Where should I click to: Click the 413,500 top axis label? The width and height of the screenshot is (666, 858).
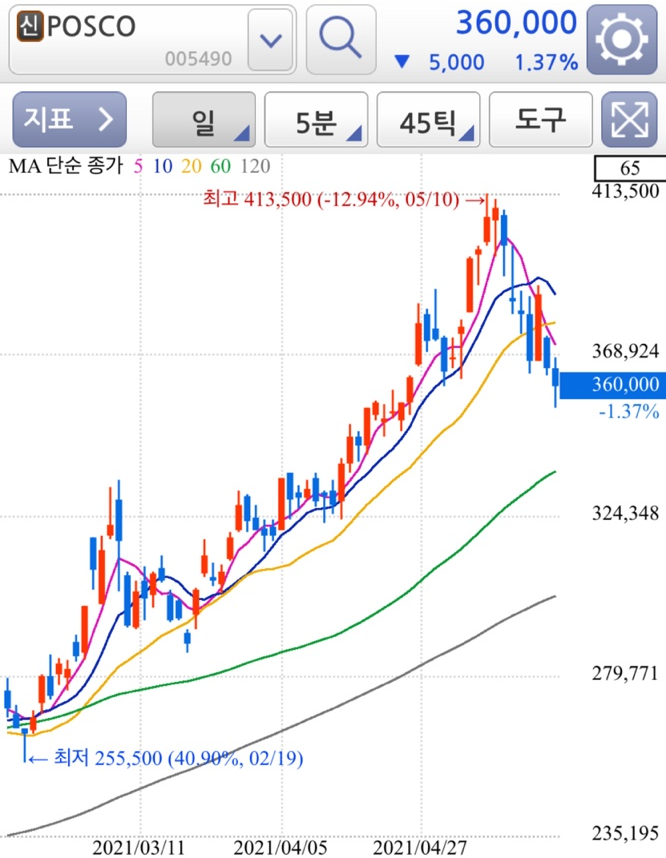click(x=625, y=192)
